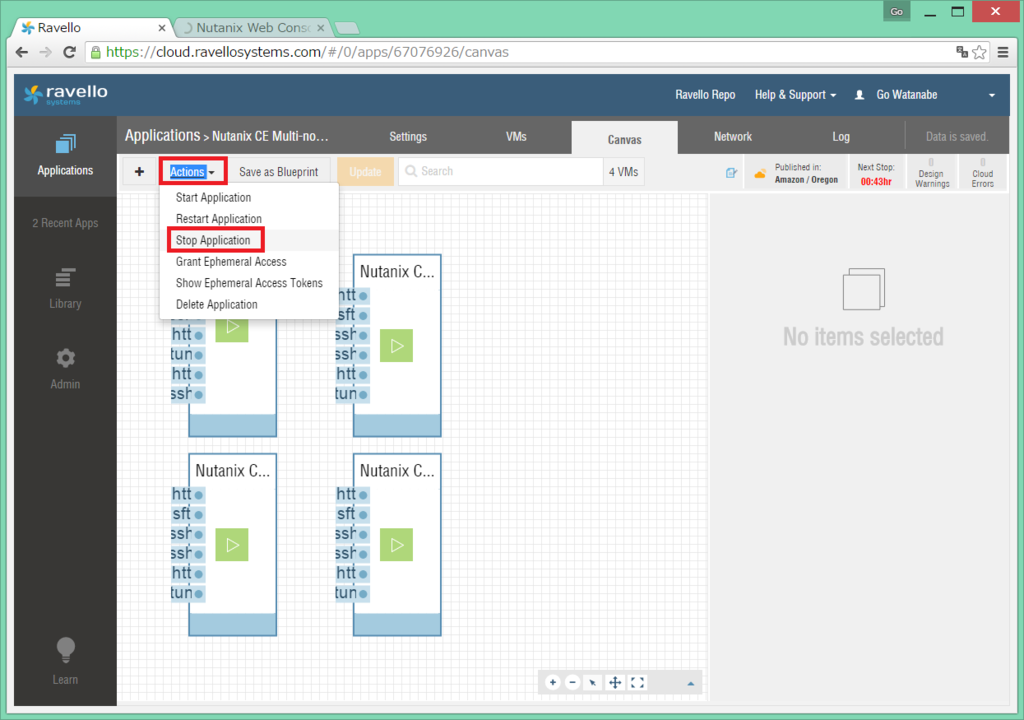Reload the page with refresh icon

[69, 52]
